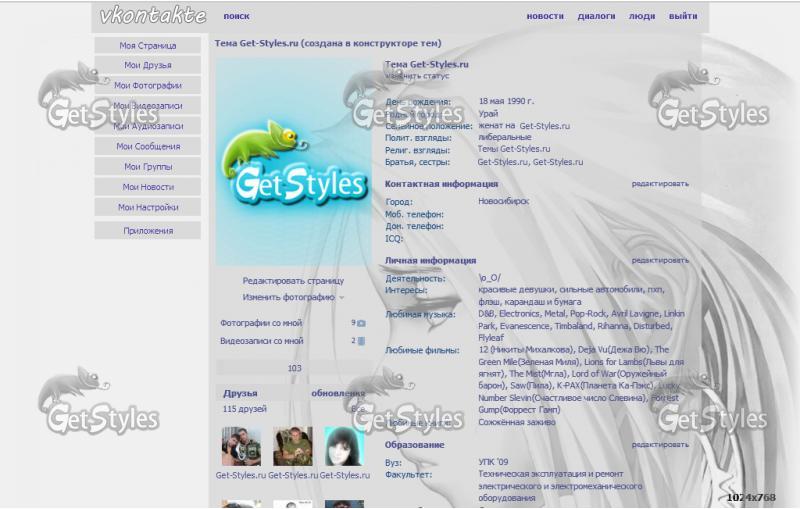Open Моя Страница in the sidebar

coord(147,45)
